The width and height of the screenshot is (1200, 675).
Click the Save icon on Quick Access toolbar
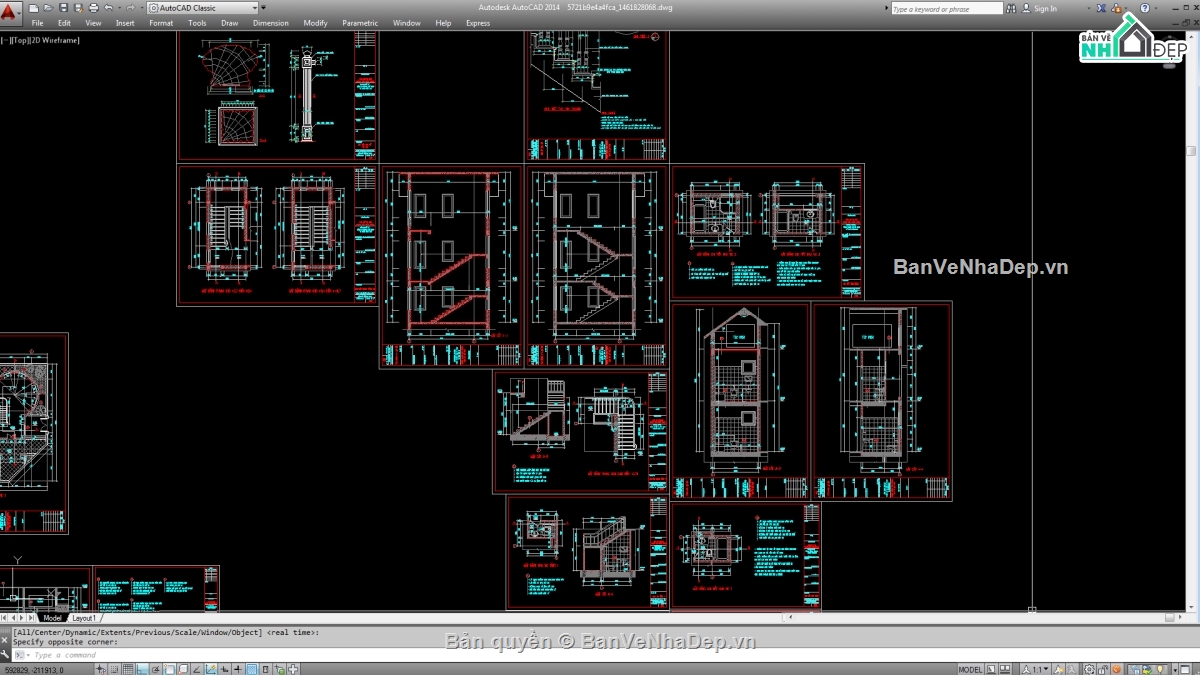click(x=64, y=8)
